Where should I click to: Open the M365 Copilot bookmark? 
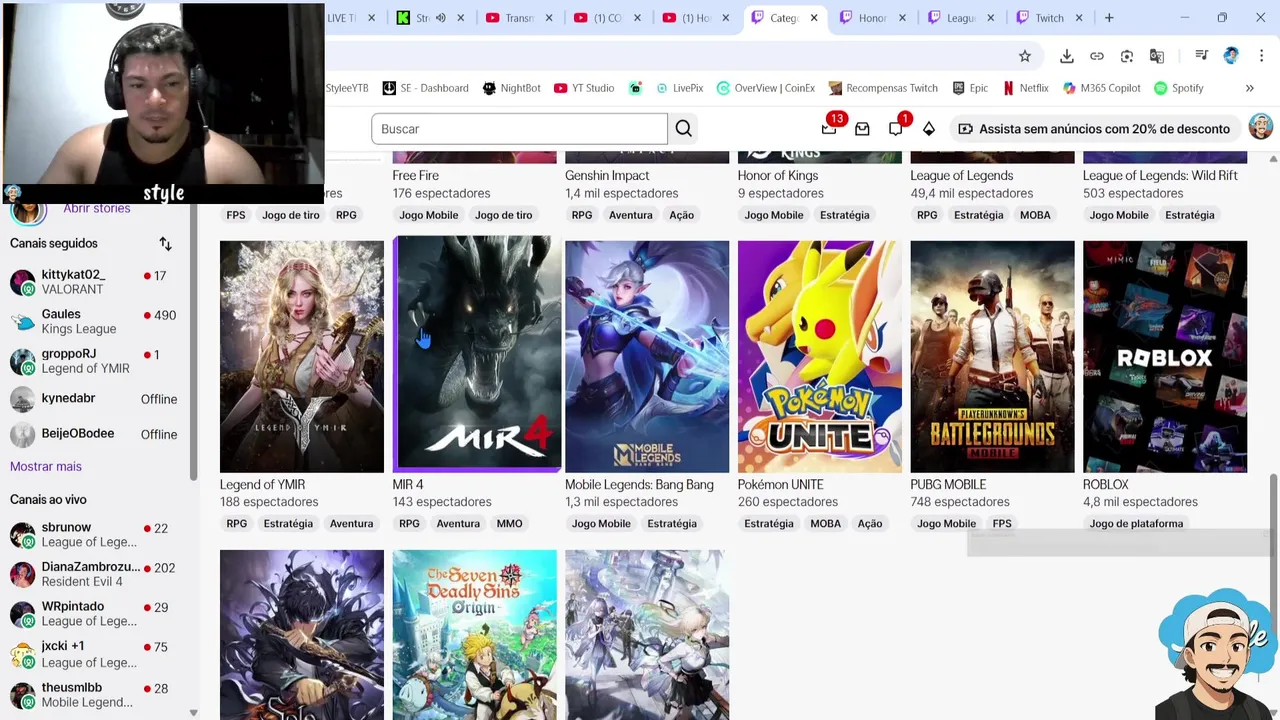[1101, 88]
